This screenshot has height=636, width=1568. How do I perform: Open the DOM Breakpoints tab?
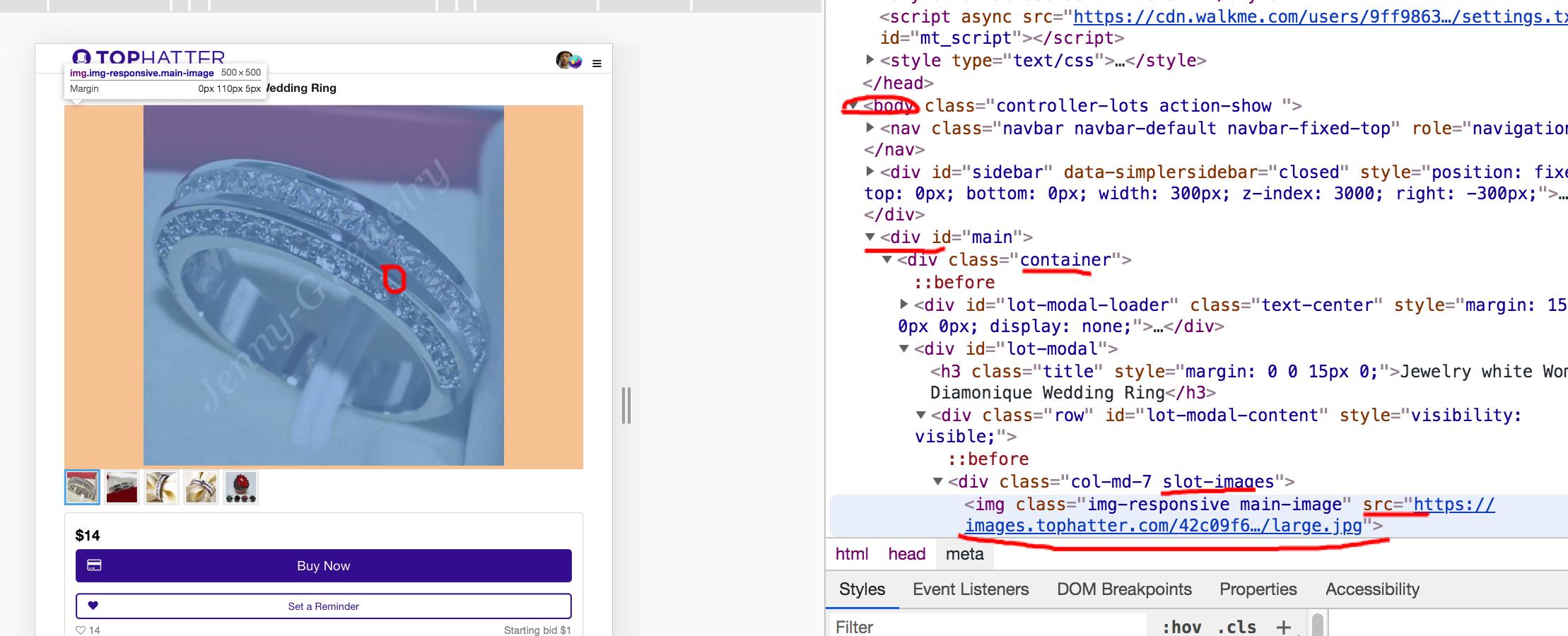(x=1124, y=589)
